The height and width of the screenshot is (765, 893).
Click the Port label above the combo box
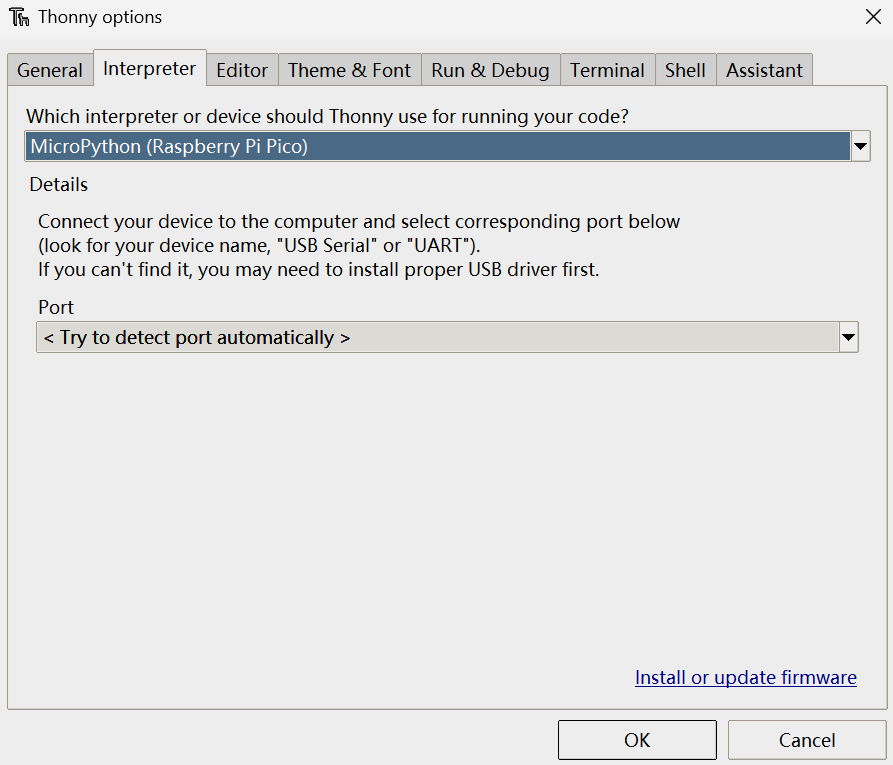click(x=56, y=307)
